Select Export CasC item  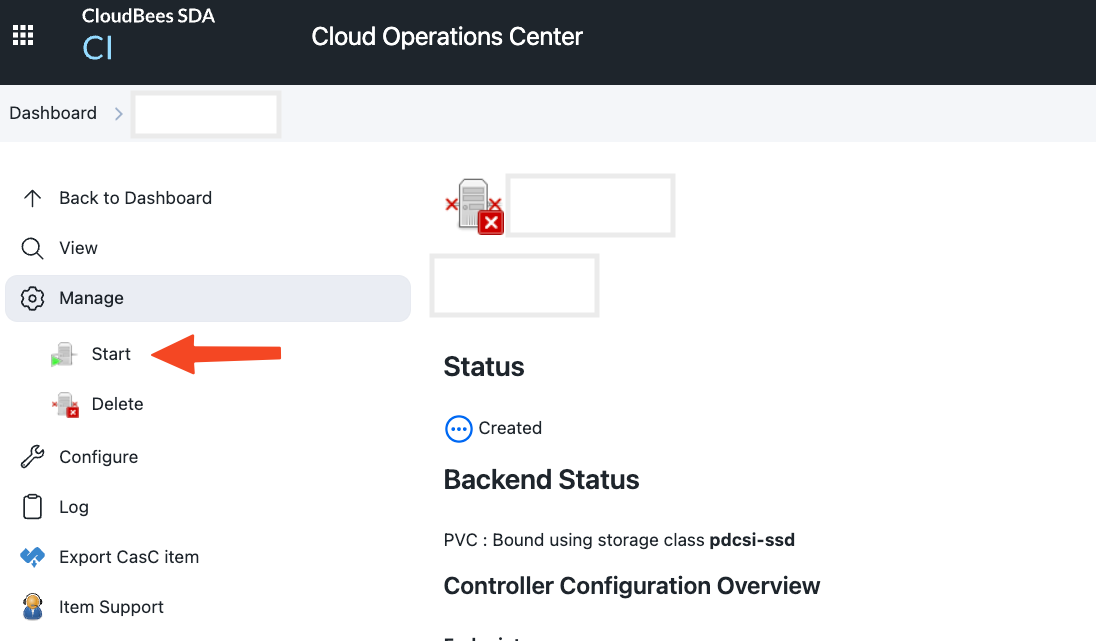(129, 557)
